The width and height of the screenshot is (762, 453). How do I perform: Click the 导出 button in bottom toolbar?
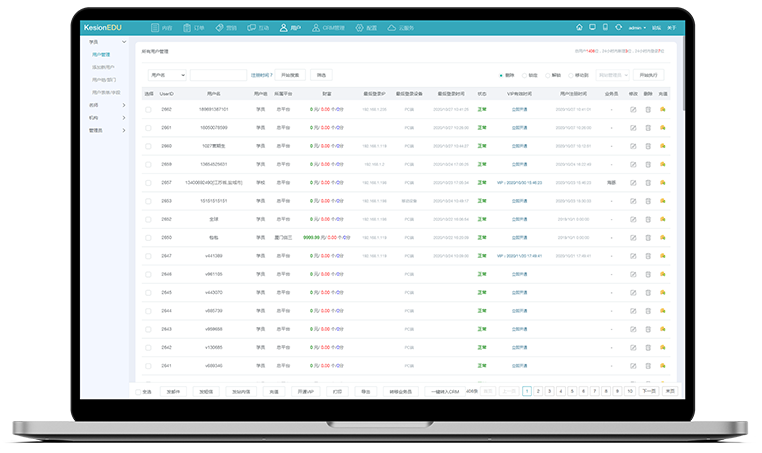point(365,392)
